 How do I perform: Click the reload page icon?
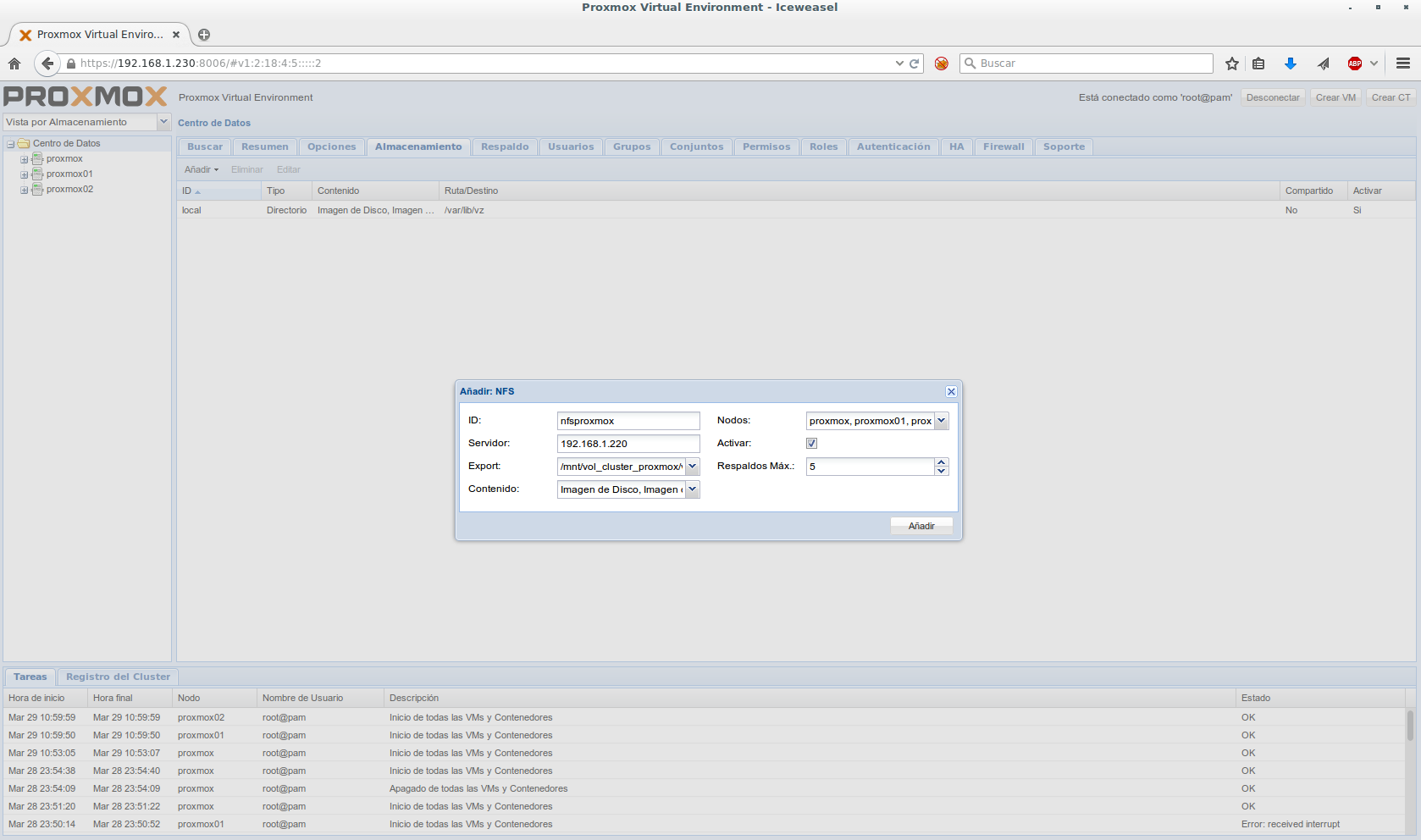(x=915, y=64)
